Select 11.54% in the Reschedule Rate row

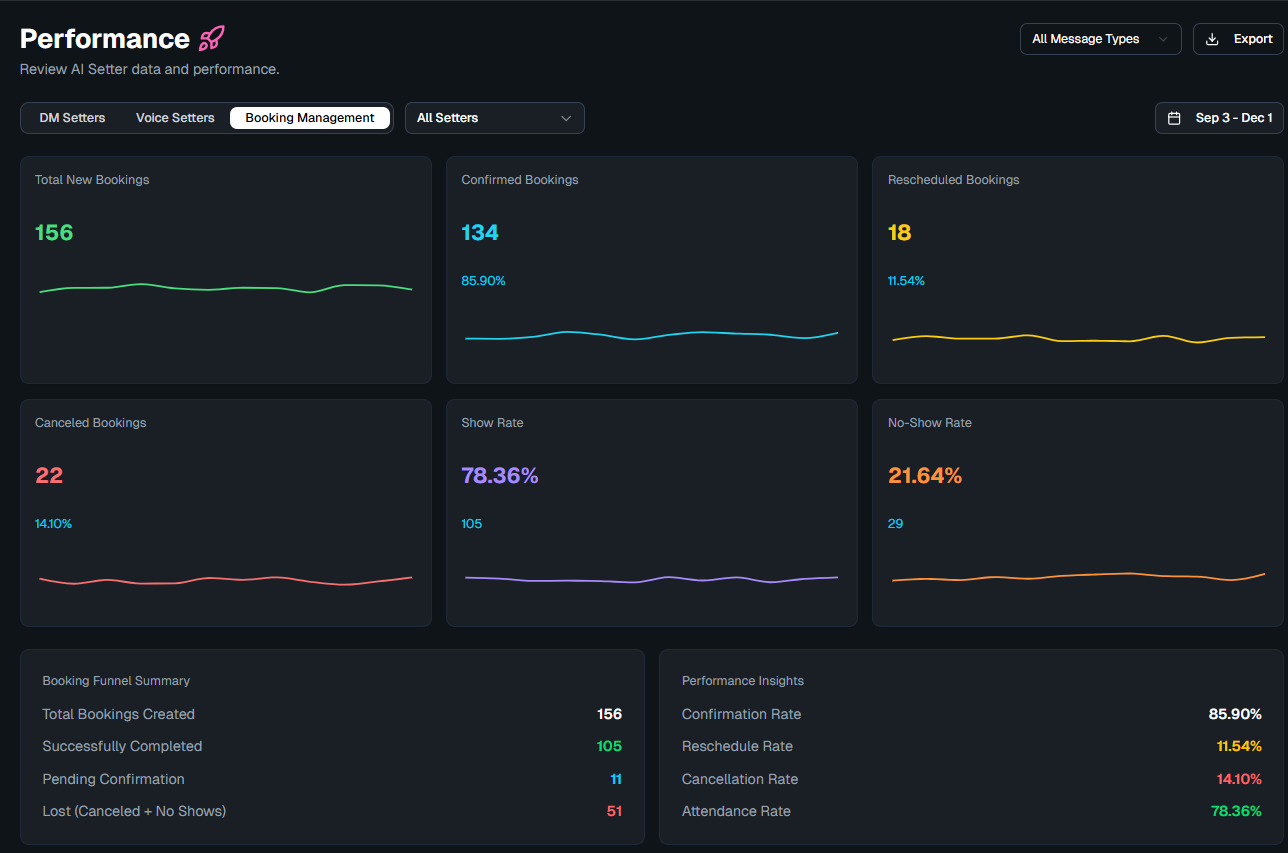click(1239, 746)
